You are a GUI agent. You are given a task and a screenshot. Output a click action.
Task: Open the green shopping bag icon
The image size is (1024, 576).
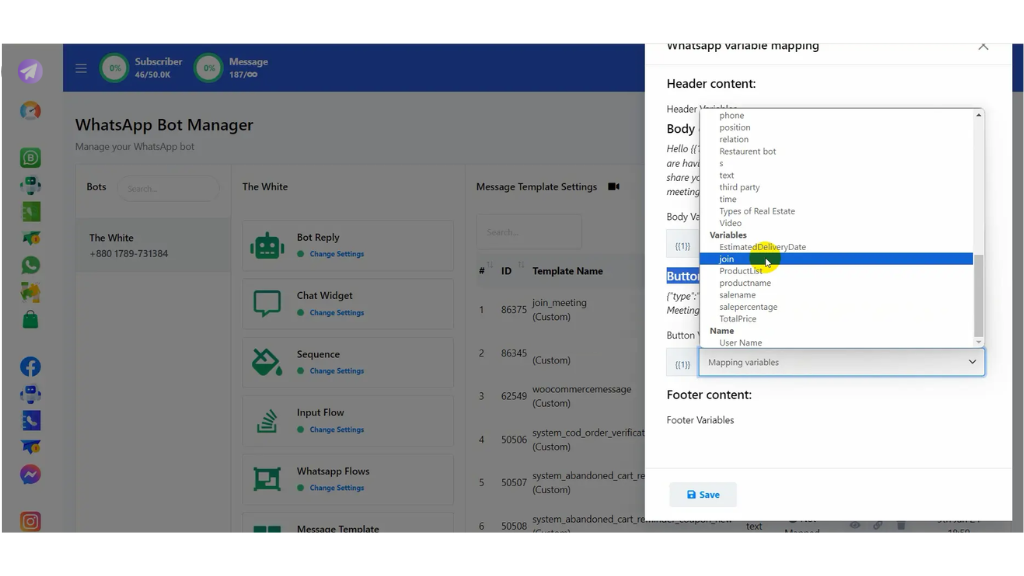[x=30, y=319]
